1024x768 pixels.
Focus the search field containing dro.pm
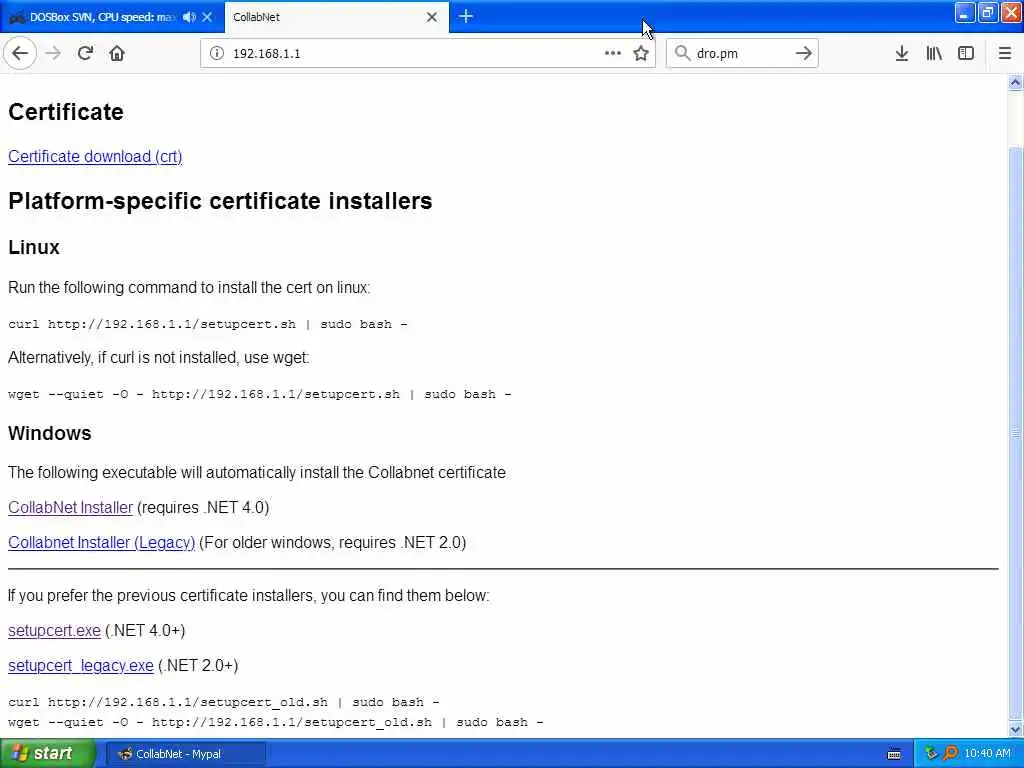(x=743, y=54)
